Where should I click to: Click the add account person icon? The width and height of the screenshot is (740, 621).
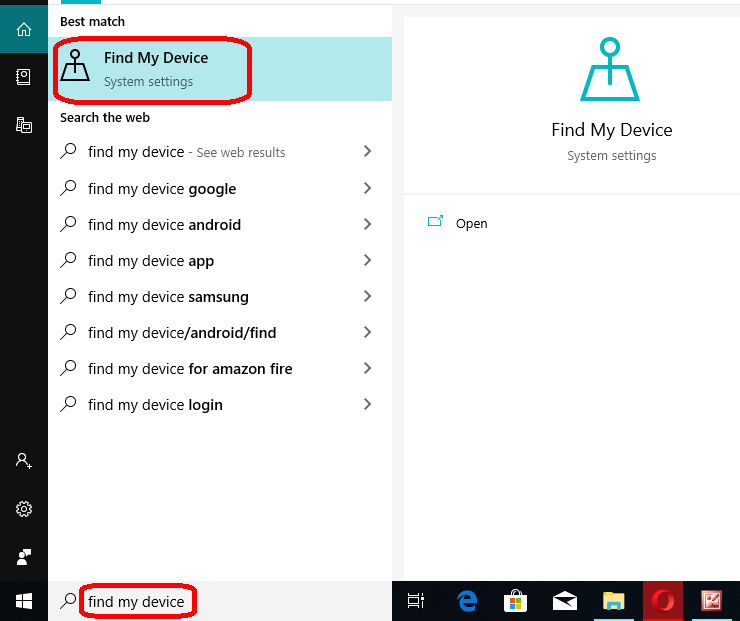24,460
